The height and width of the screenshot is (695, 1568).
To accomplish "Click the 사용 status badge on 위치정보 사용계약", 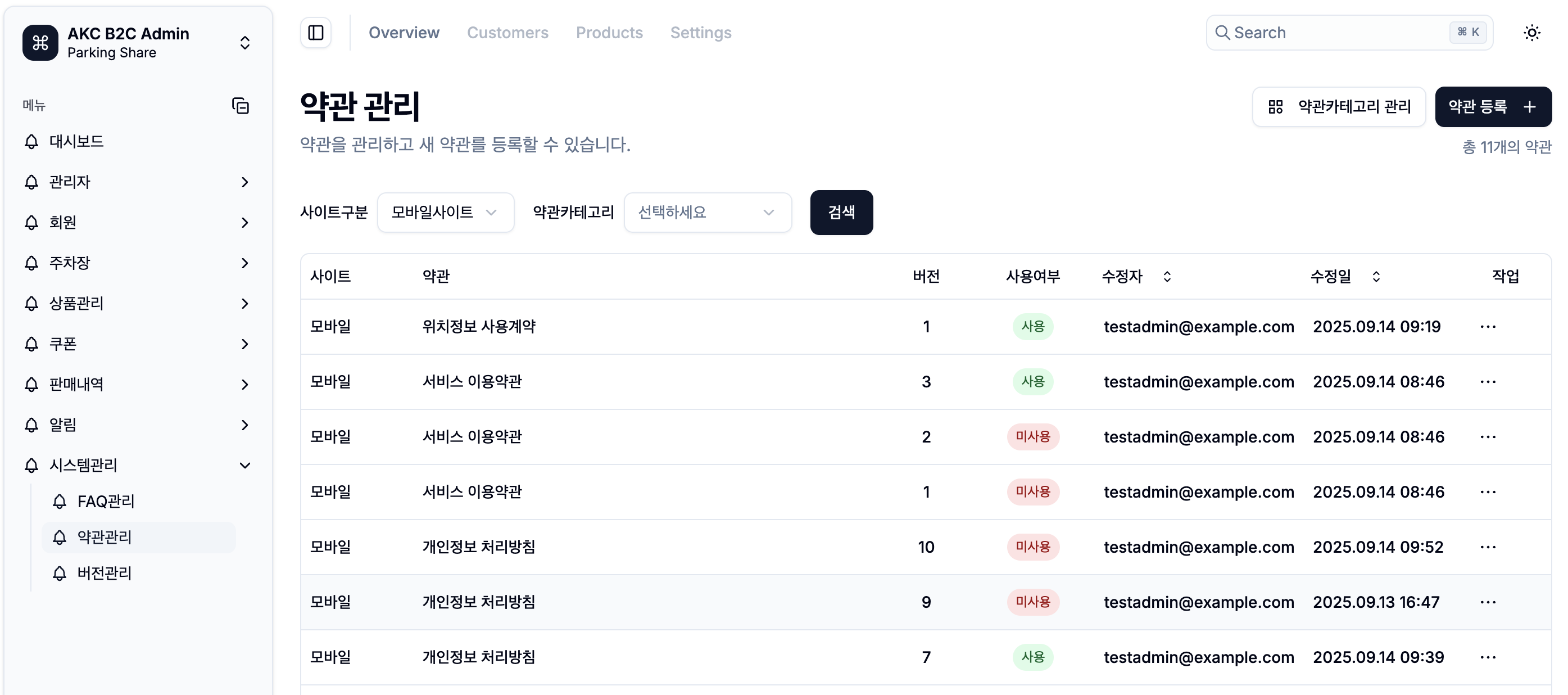I will tap(1033, 327).
